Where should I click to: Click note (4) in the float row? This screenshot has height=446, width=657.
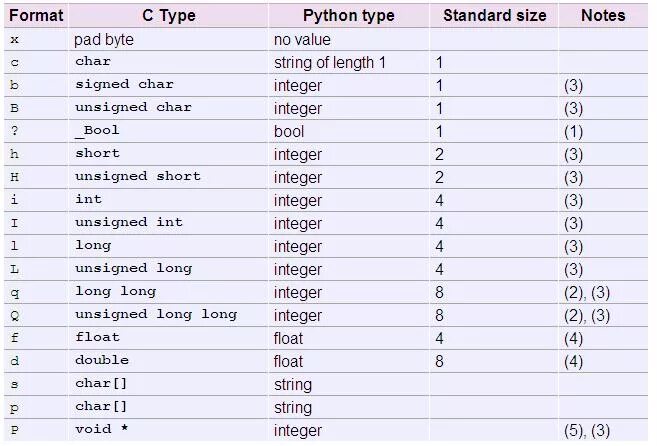coord(573,339)
